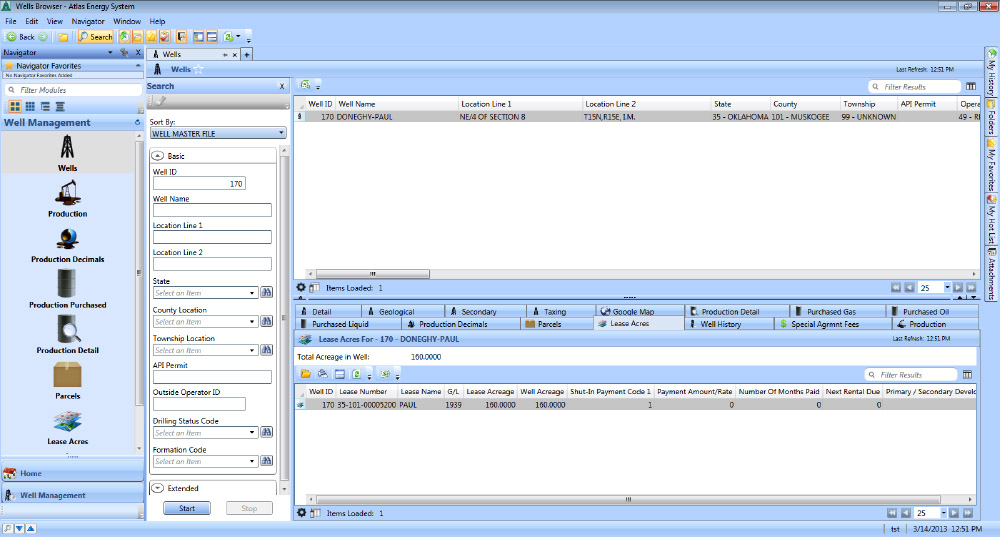Click the green Back arrow icon
Screen dimensions: 1000x537
(x=11, y=37)
